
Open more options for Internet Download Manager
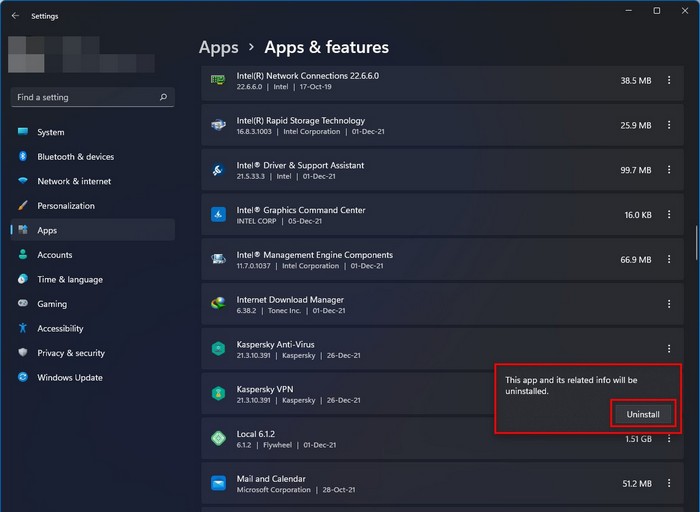669,304
